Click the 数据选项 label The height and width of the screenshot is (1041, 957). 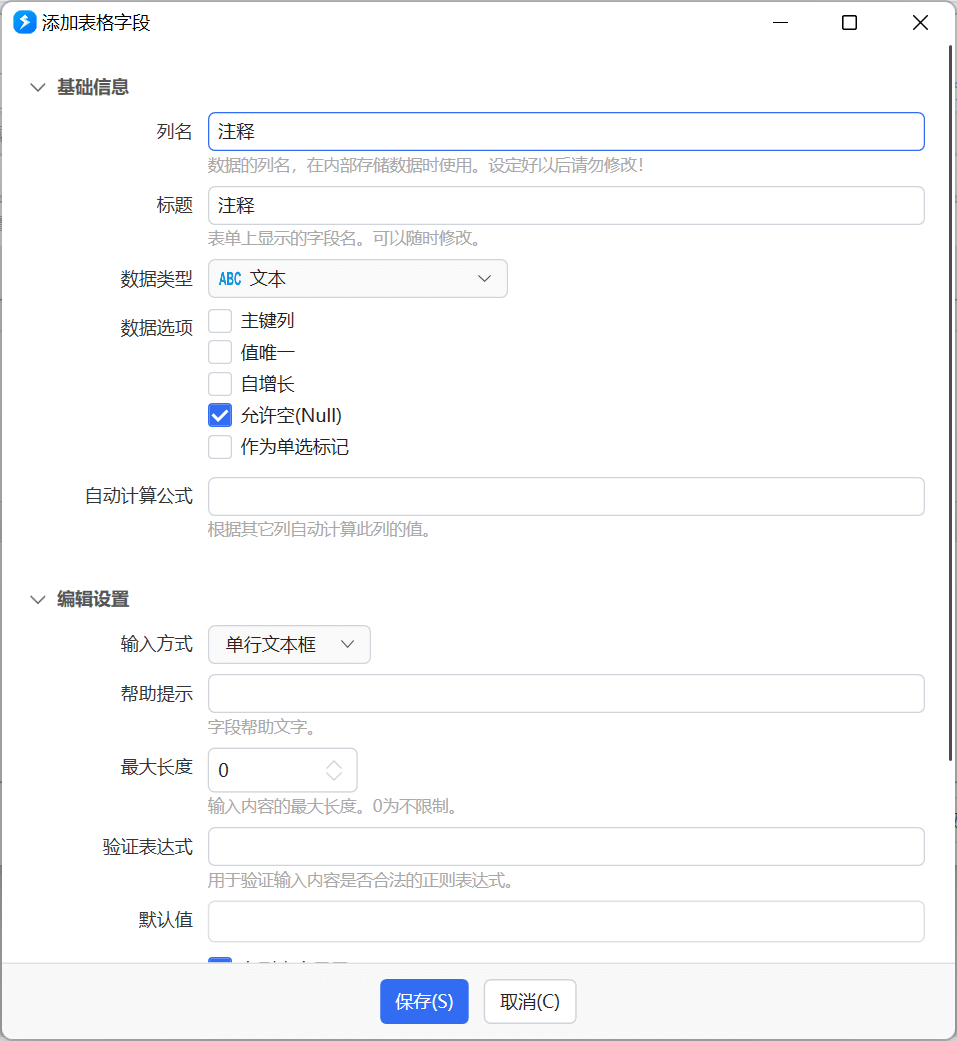pos(157,327)
